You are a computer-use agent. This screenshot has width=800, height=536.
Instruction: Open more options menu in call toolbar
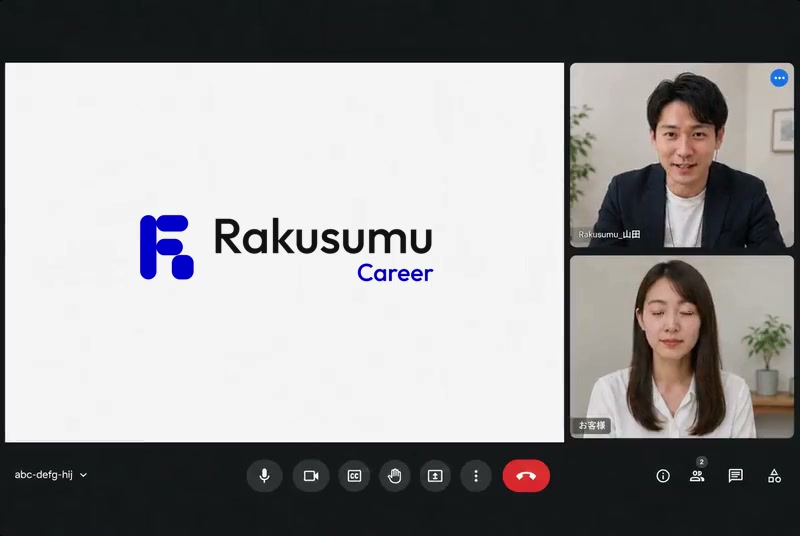[476, 476]
